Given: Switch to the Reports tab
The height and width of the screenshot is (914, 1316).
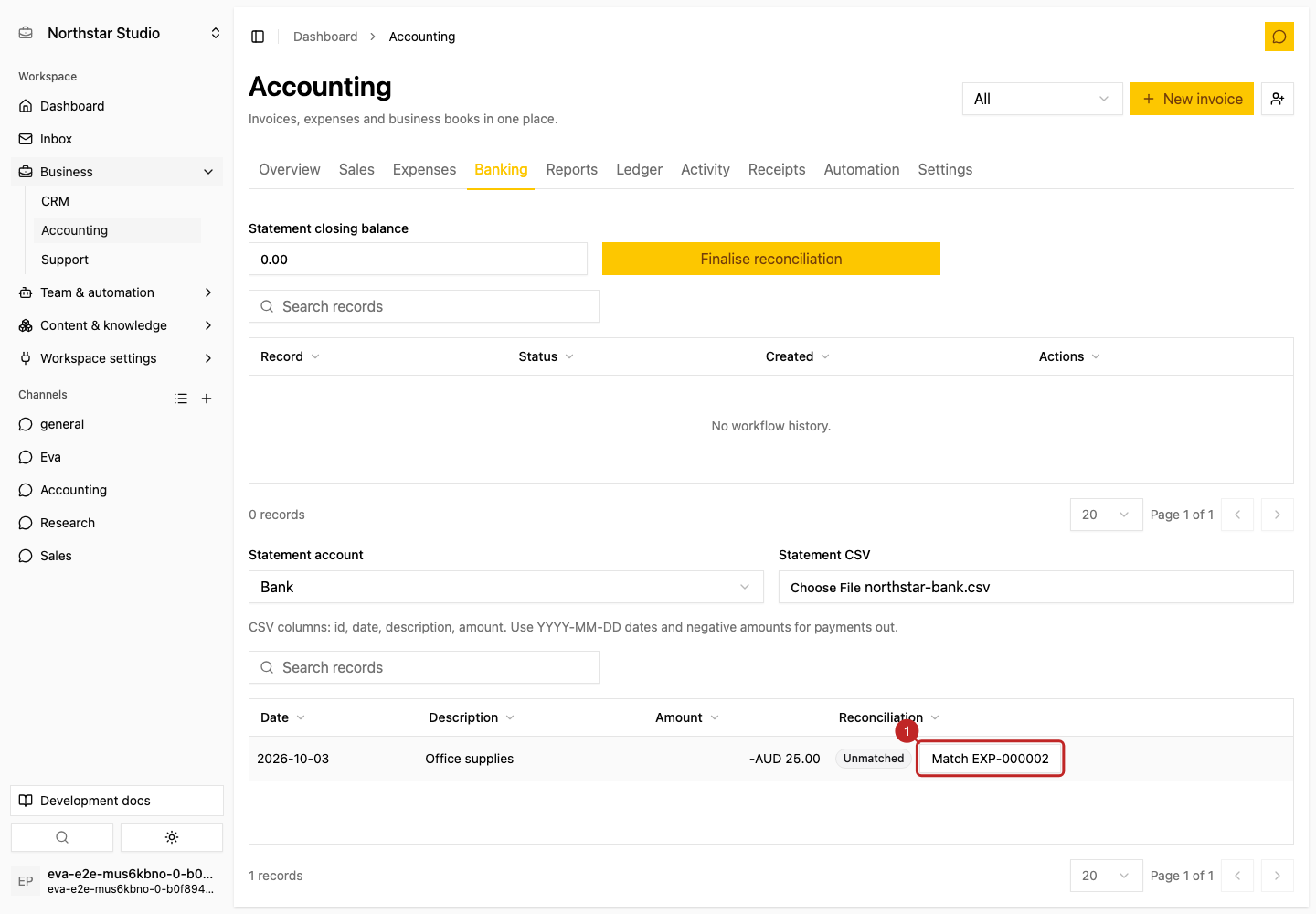Looking at the screenshot, I should click(x=572, y=170).
